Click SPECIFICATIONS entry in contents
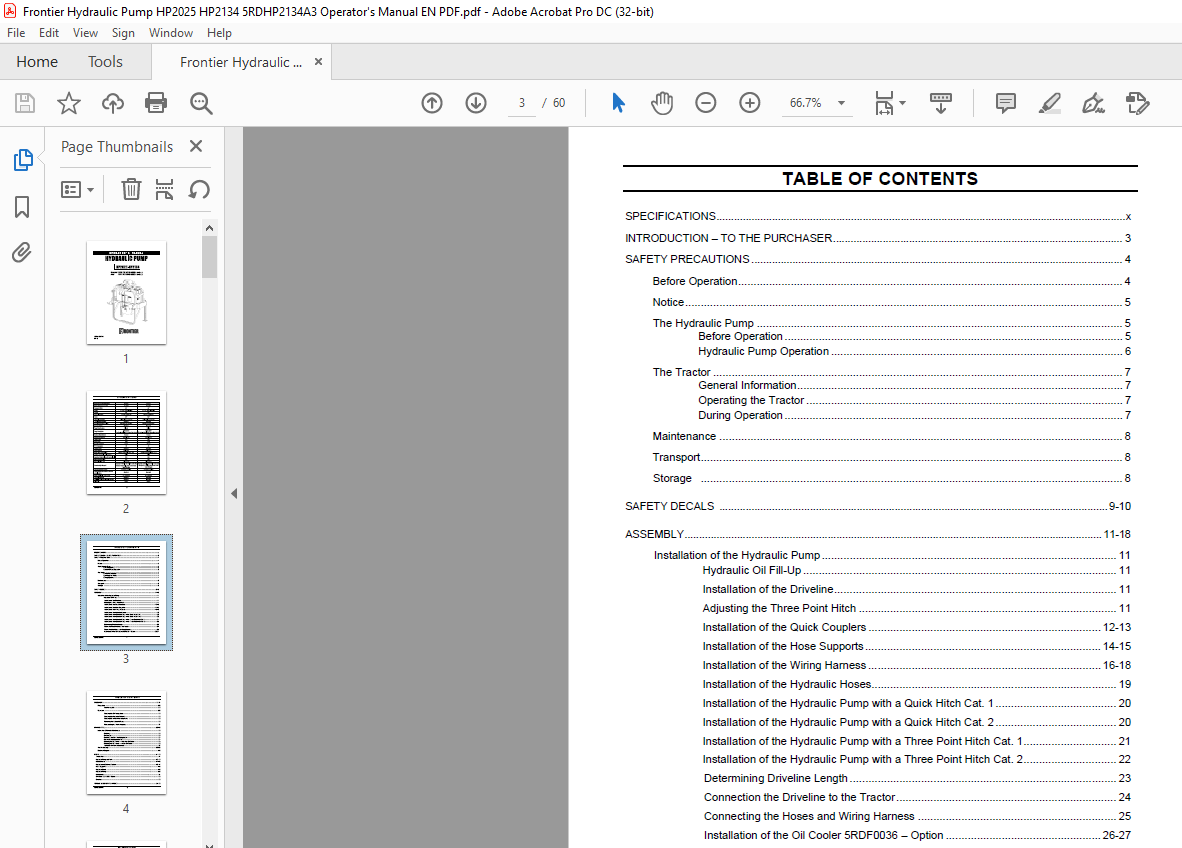Screen dimensions: 1182x848 click(877, 216)
